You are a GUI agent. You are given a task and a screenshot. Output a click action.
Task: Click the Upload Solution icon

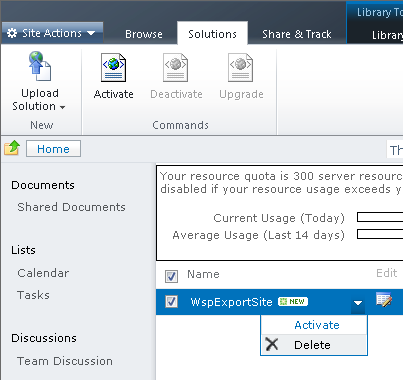pos(40,66)
